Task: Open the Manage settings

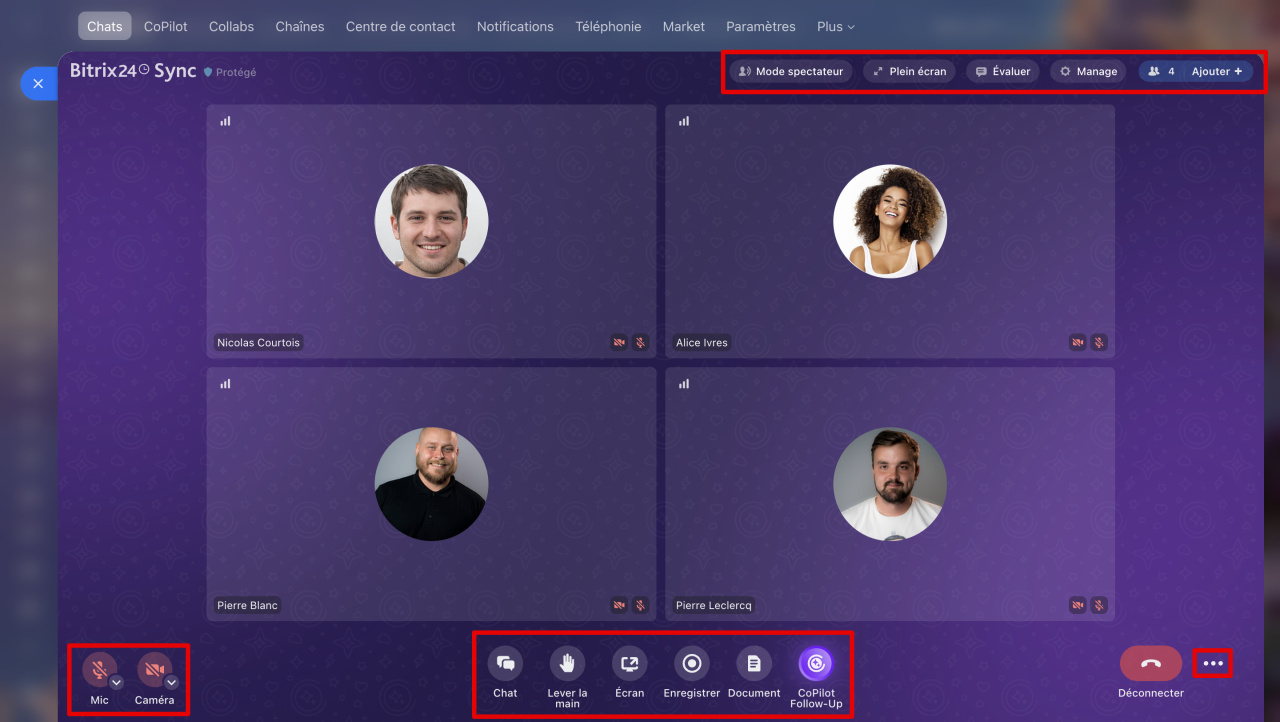Action: pos(1088,71)
